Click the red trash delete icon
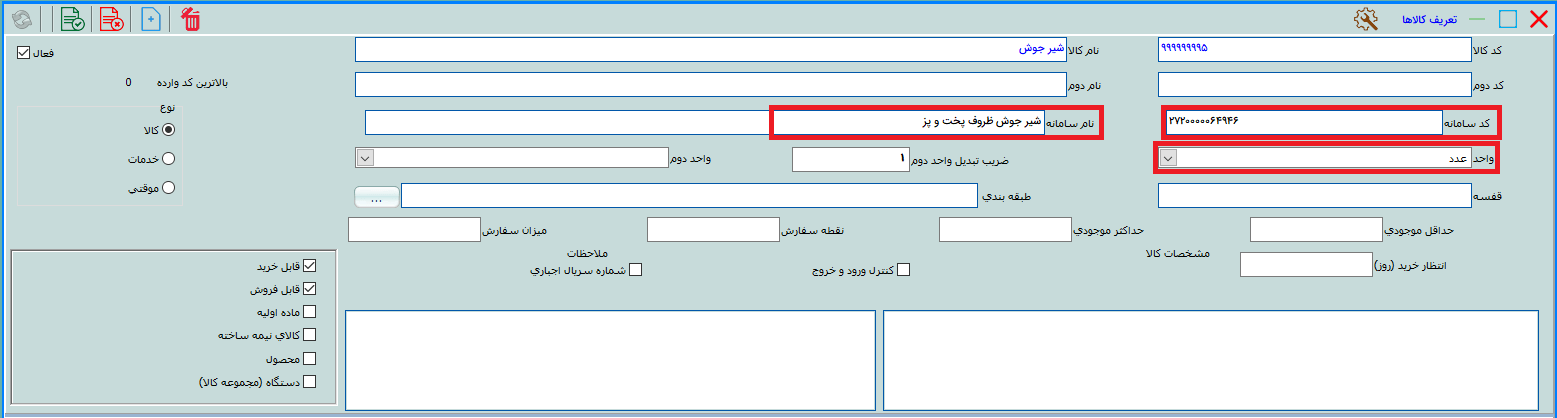The image size is (1557, 418). point(190,19)
